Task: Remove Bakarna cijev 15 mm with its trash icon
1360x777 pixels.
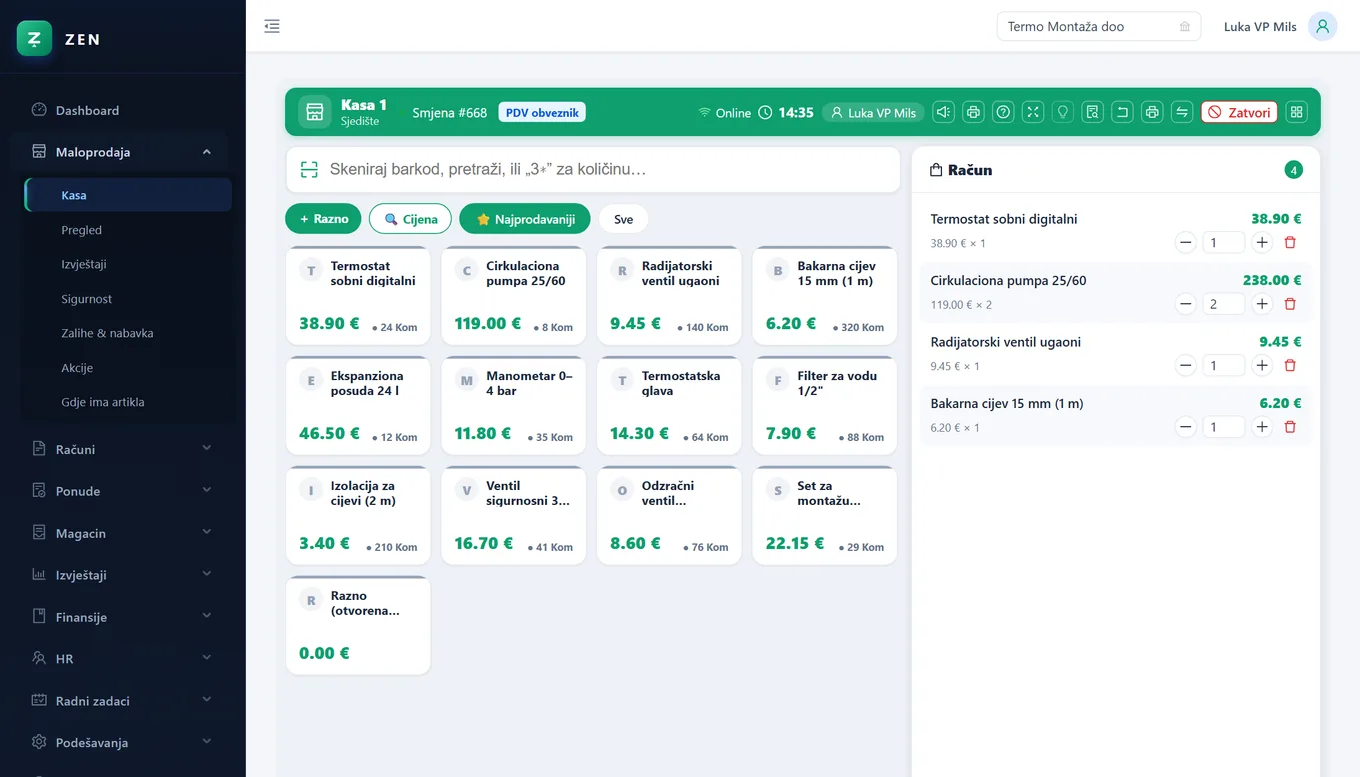Action: point(1290,427)
